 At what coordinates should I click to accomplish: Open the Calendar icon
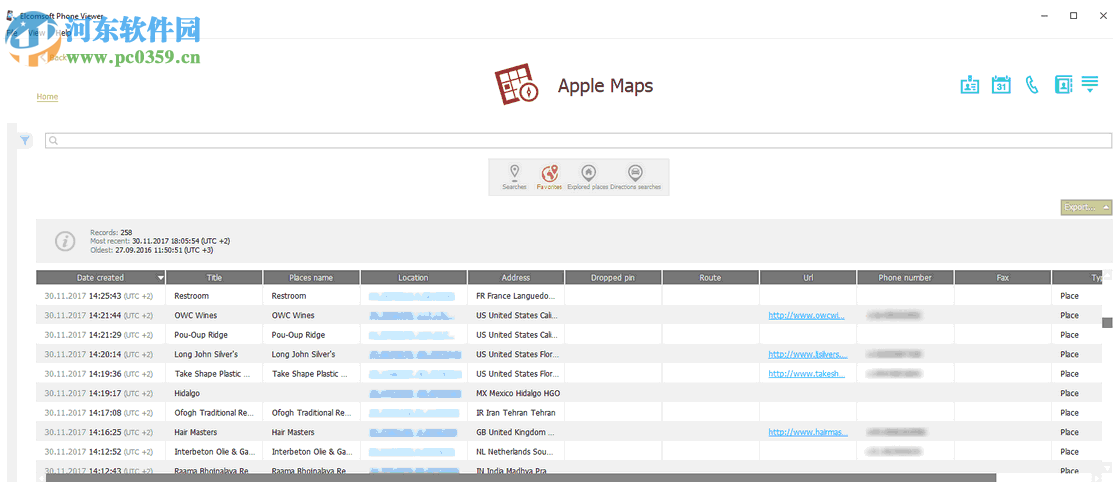[x=1001, y=84]
